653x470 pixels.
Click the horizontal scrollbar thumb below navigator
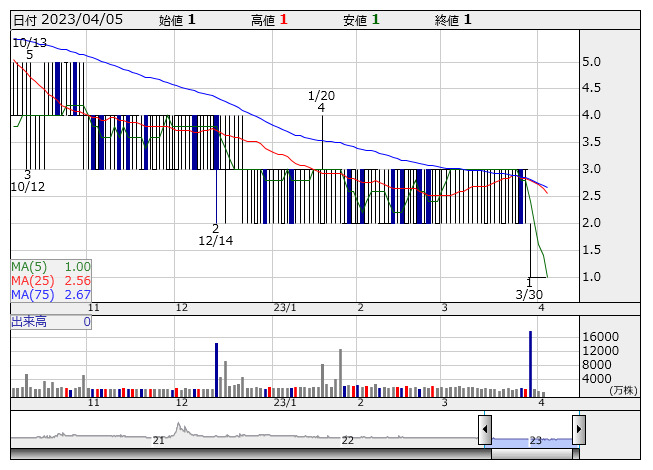tap(531, 454)
